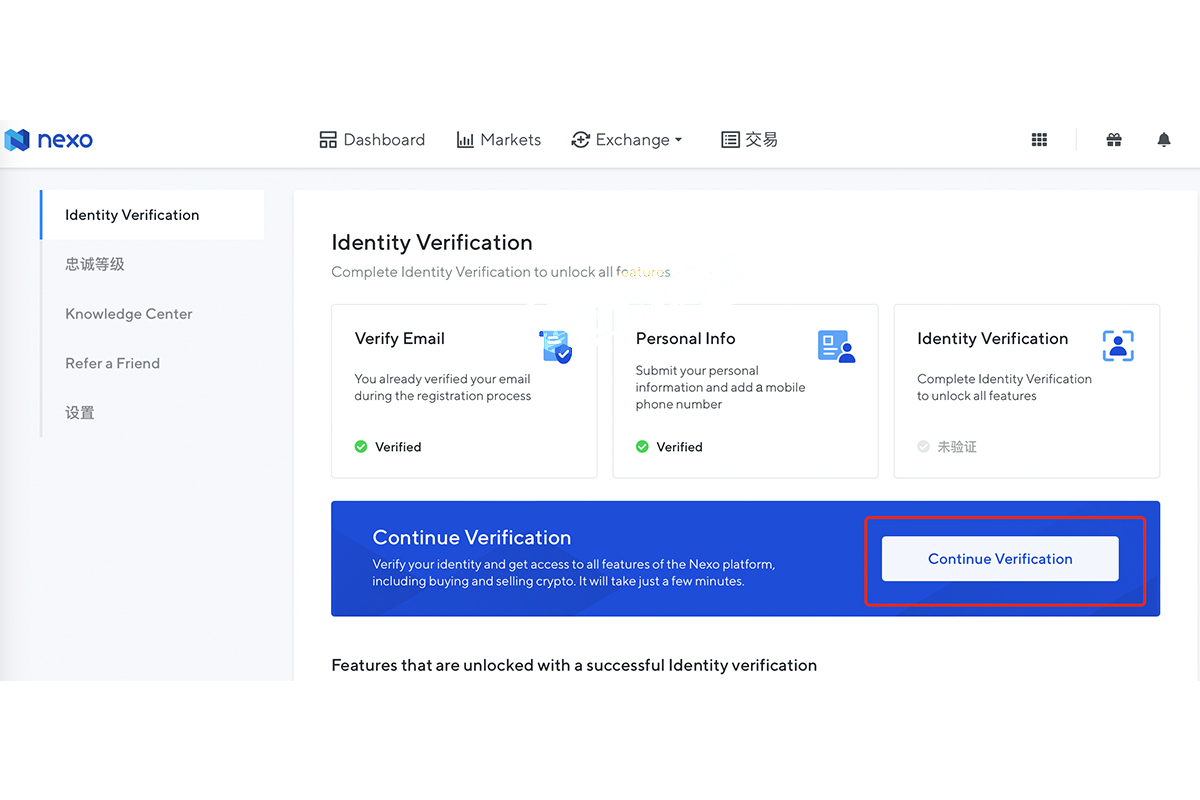
Task: Click the Verify Email envelope shield icon
Action: [x=556, y=346]
